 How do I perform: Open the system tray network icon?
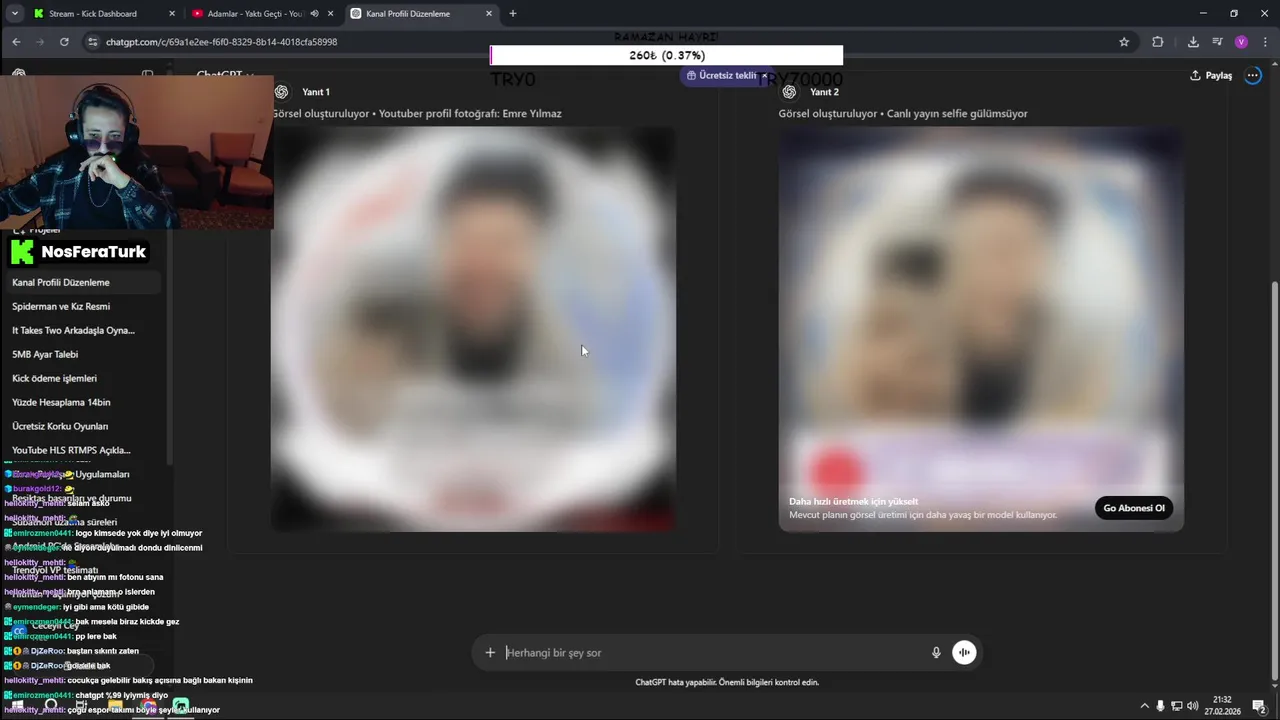point(1177,706)
